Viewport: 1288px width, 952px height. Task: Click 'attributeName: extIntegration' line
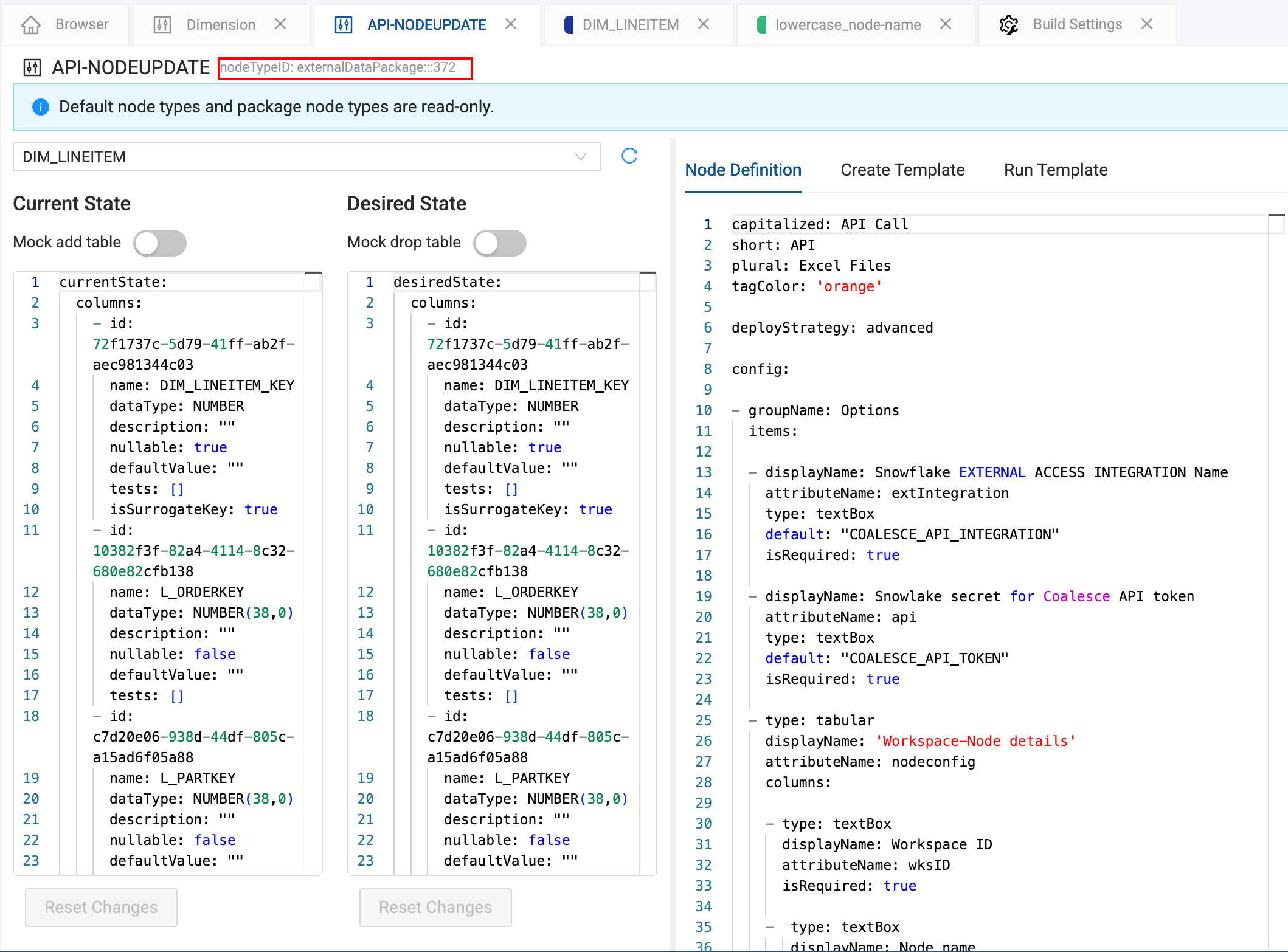point(887,493)
